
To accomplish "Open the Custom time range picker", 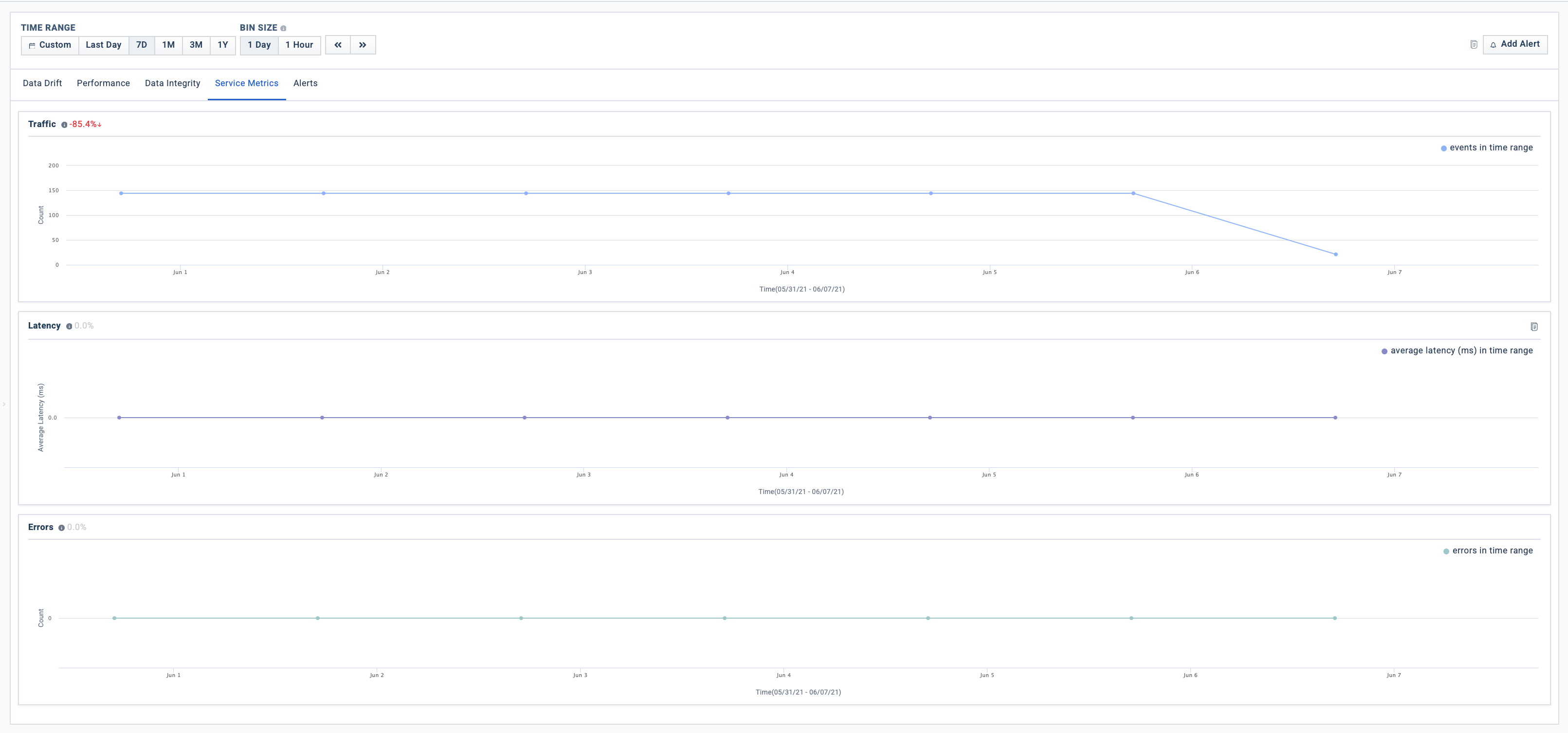I will [x=50, y=45].
